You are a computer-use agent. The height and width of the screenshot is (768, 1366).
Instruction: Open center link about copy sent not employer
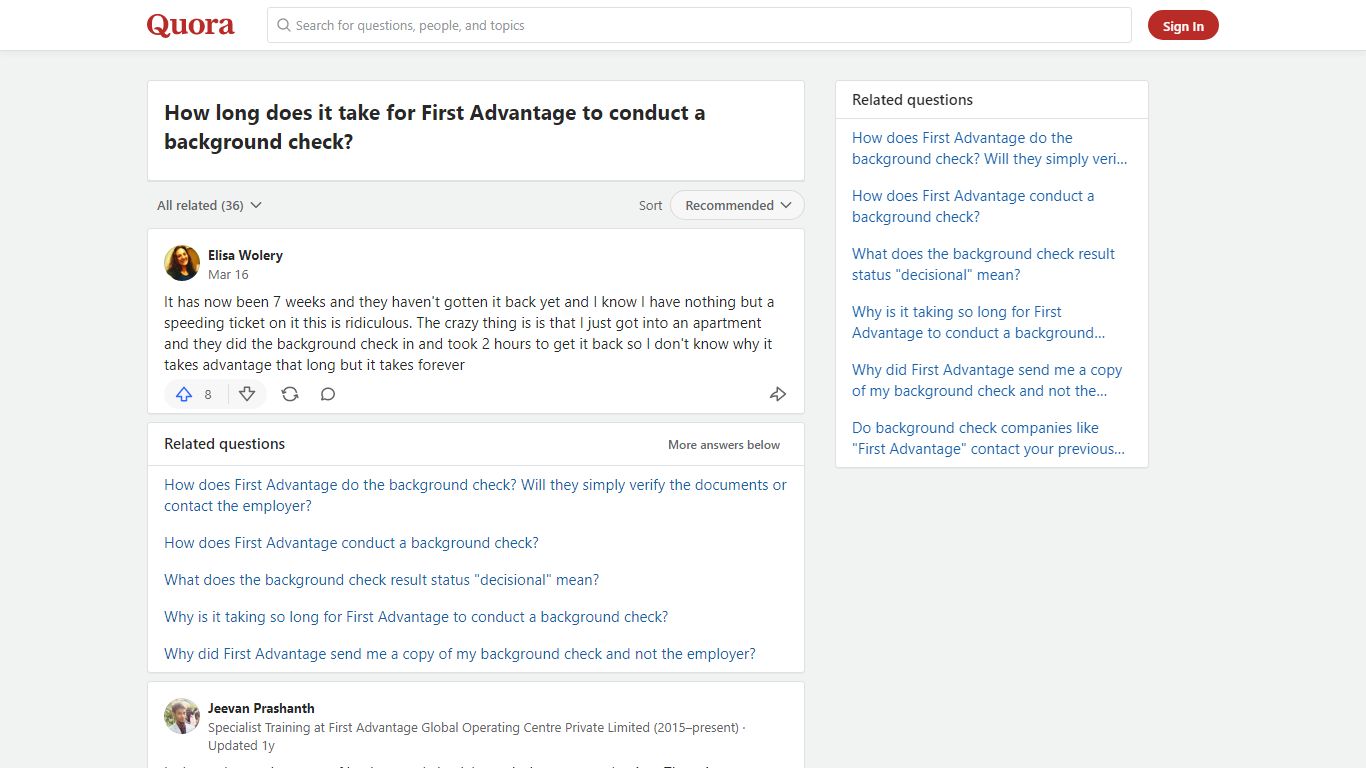coord(460,654)
